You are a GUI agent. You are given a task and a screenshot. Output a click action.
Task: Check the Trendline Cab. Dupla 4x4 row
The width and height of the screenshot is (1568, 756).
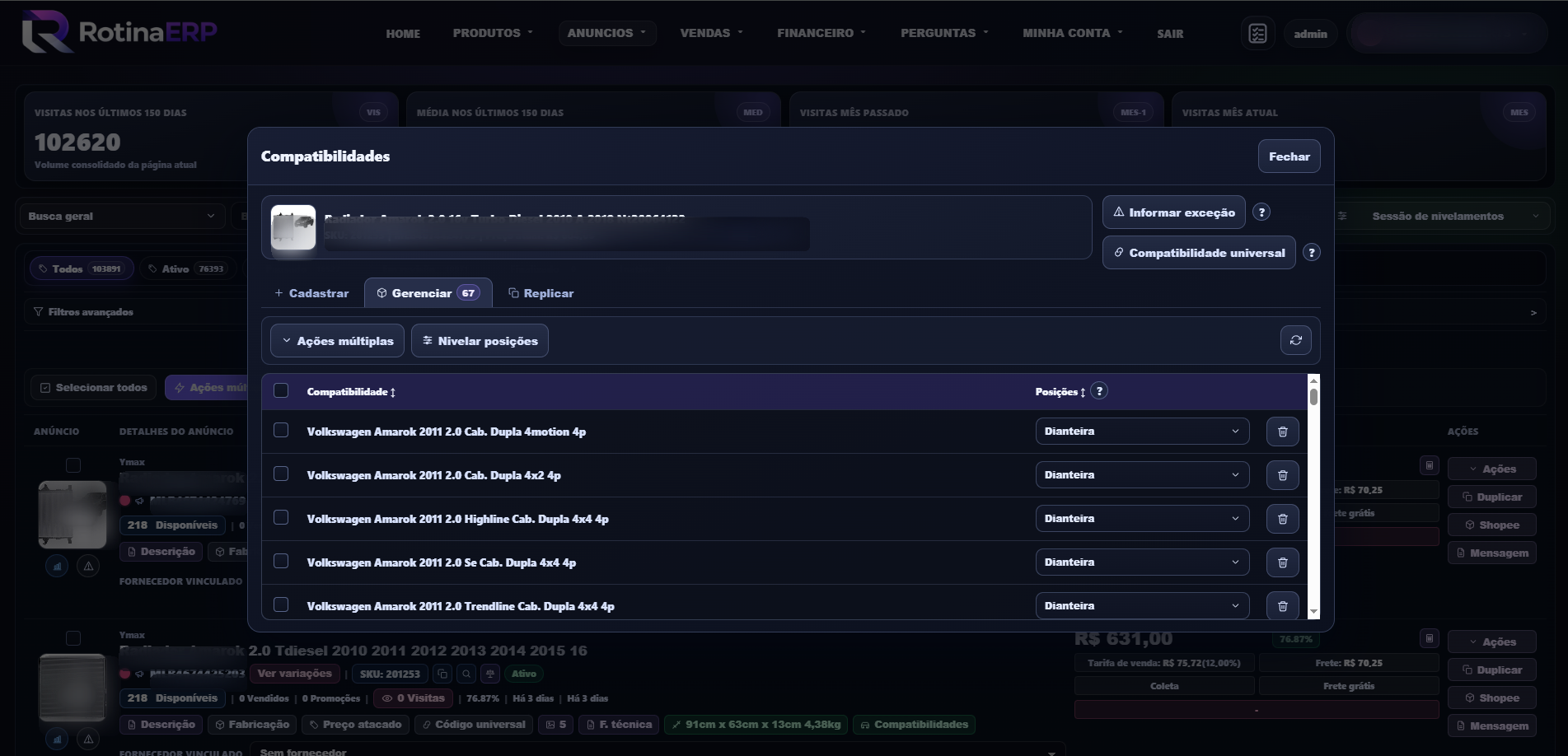(281, 605)
